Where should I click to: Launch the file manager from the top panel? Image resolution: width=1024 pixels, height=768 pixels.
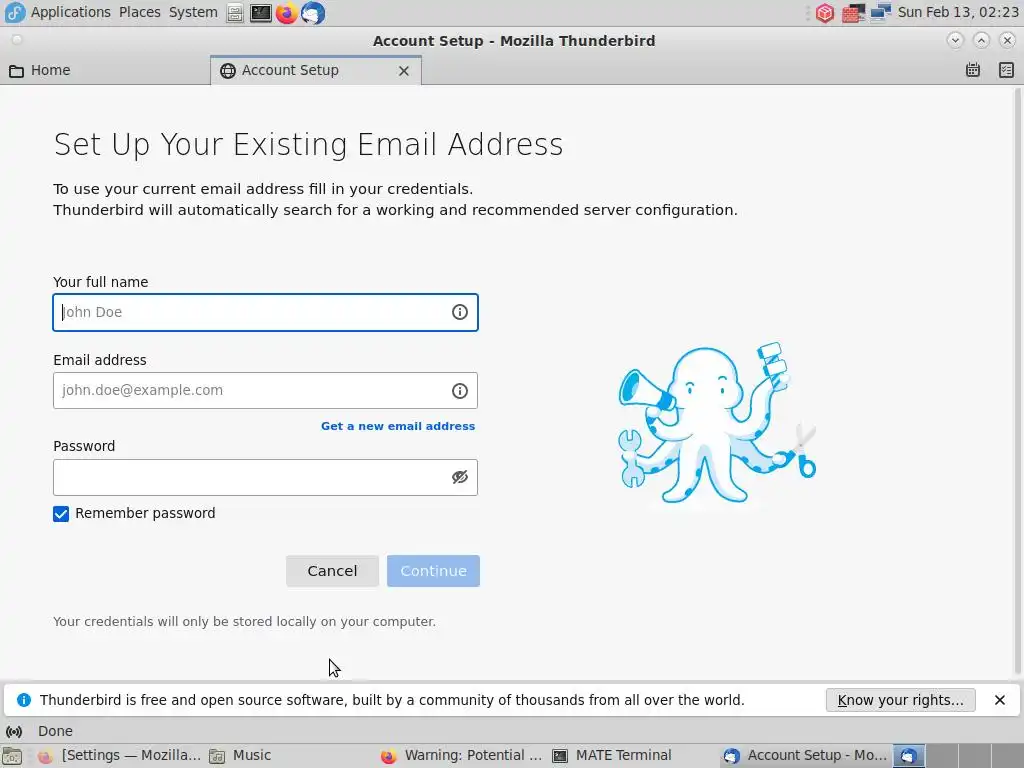(235, 13)
